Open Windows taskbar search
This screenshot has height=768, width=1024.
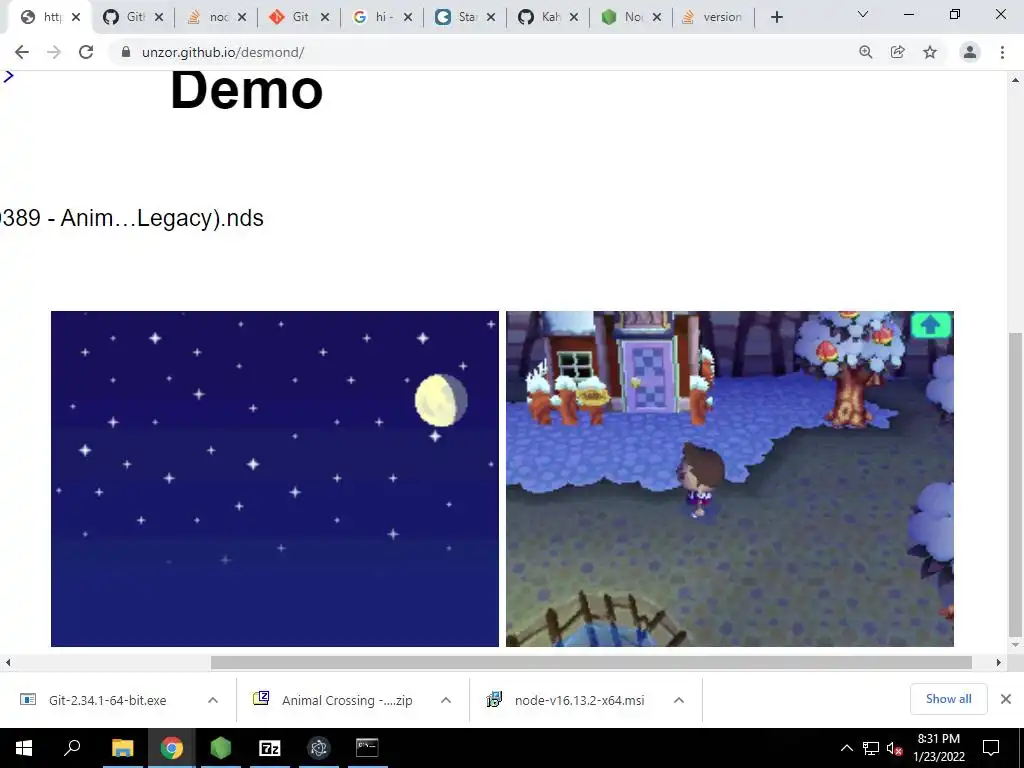pyautogui.click(x=72, y=748)
